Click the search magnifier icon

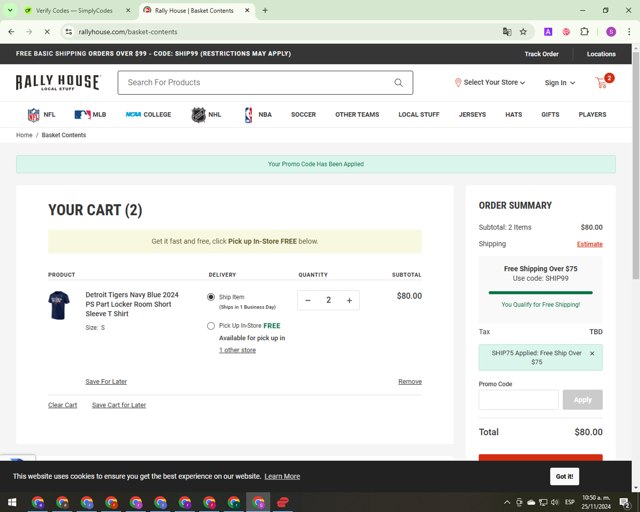(398, 82)
